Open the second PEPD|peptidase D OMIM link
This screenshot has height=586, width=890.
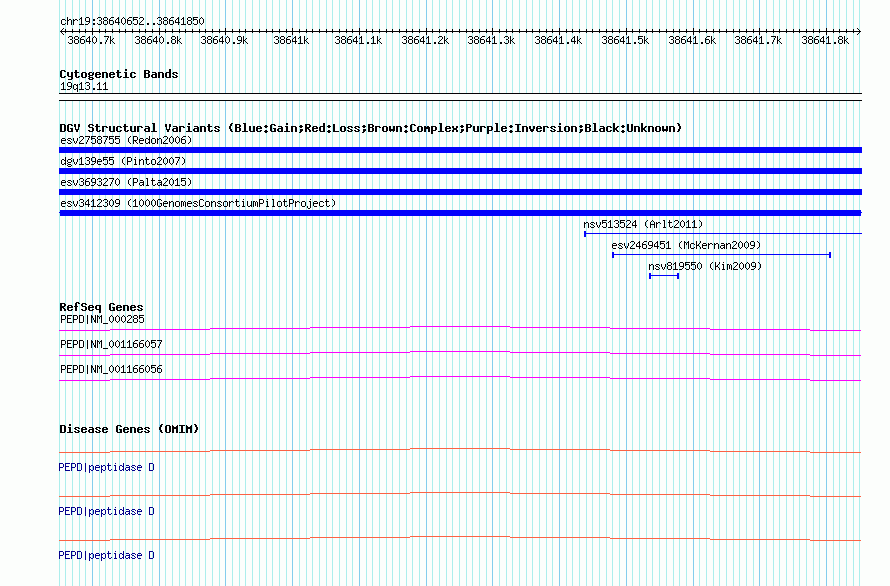coord(106,512)
